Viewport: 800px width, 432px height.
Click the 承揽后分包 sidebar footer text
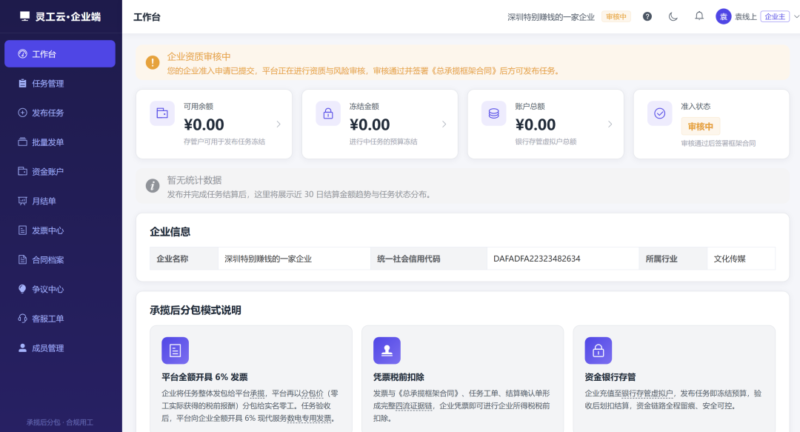click(x=60, y=422)
